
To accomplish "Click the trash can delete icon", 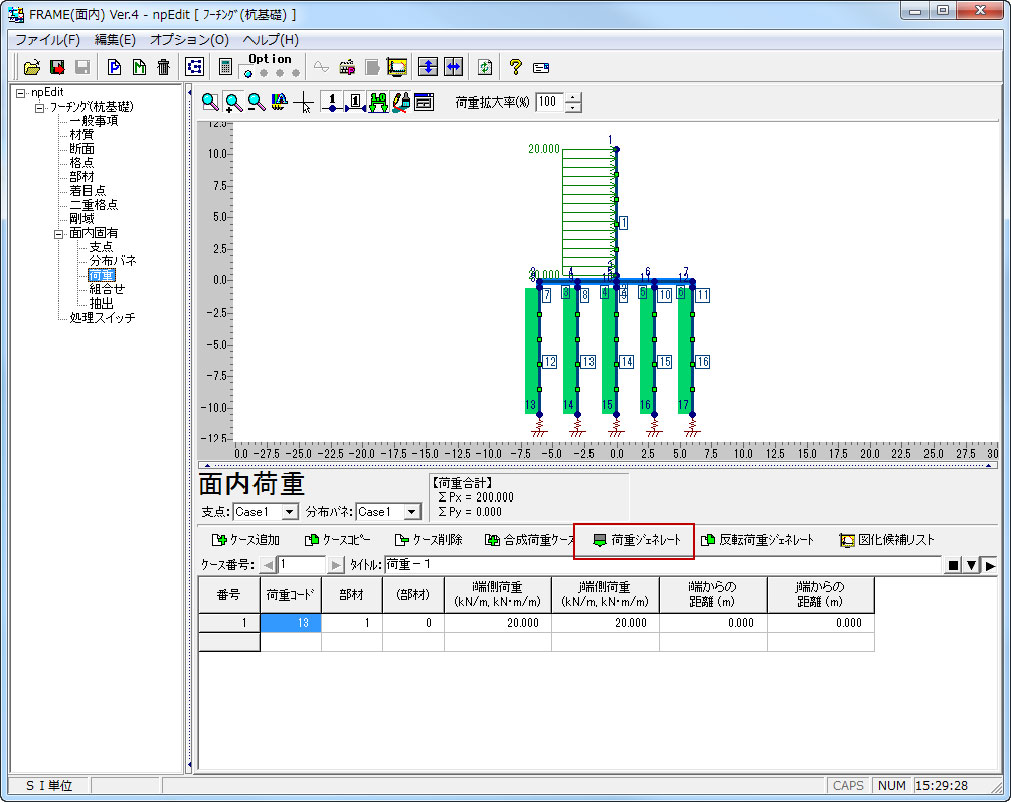I will coord(163,67).
